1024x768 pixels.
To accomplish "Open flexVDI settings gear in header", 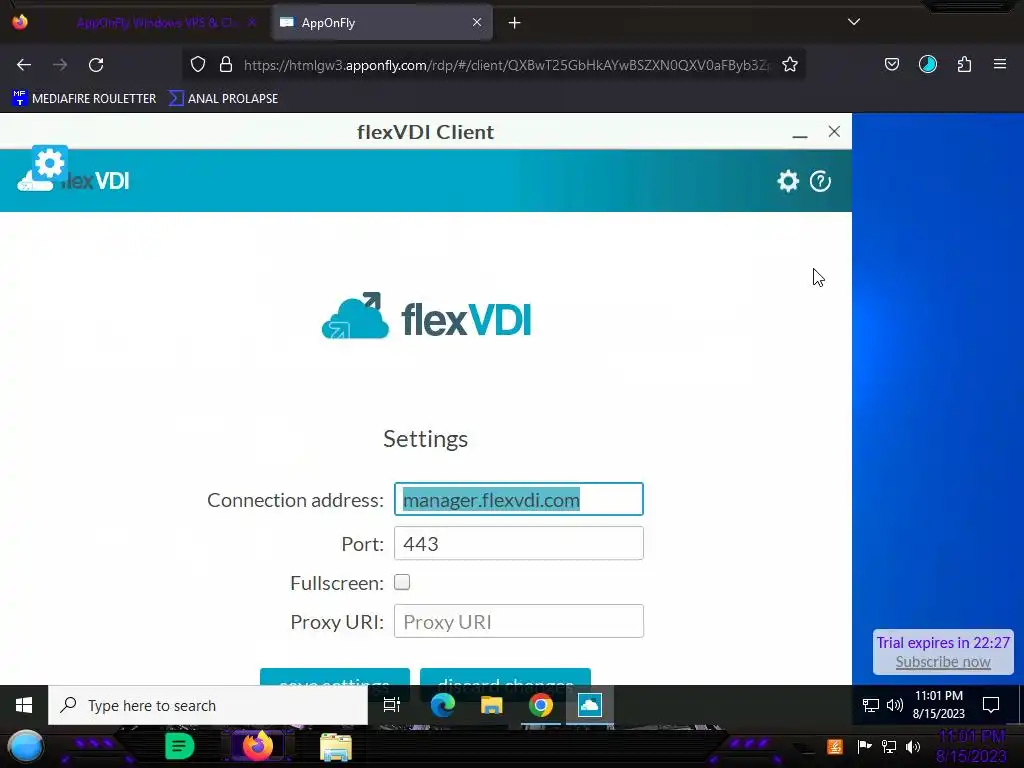I will (x=788, y=181).
